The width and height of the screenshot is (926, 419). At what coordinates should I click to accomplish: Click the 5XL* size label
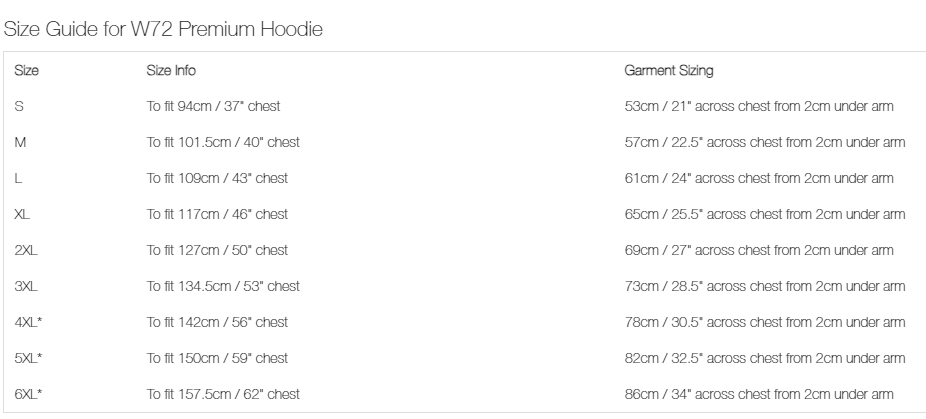point(28,359)
